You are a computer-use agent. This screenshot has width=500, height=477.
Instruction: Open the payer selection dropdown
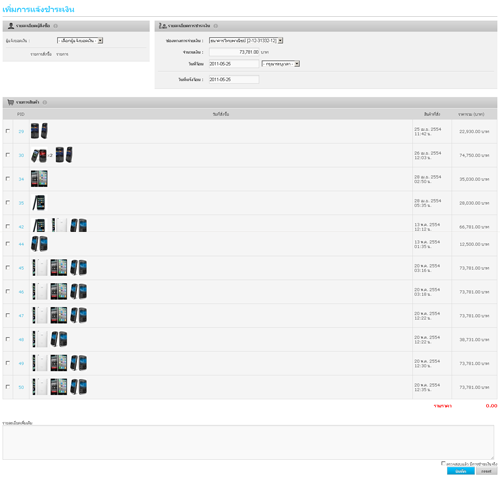[80, 41]
